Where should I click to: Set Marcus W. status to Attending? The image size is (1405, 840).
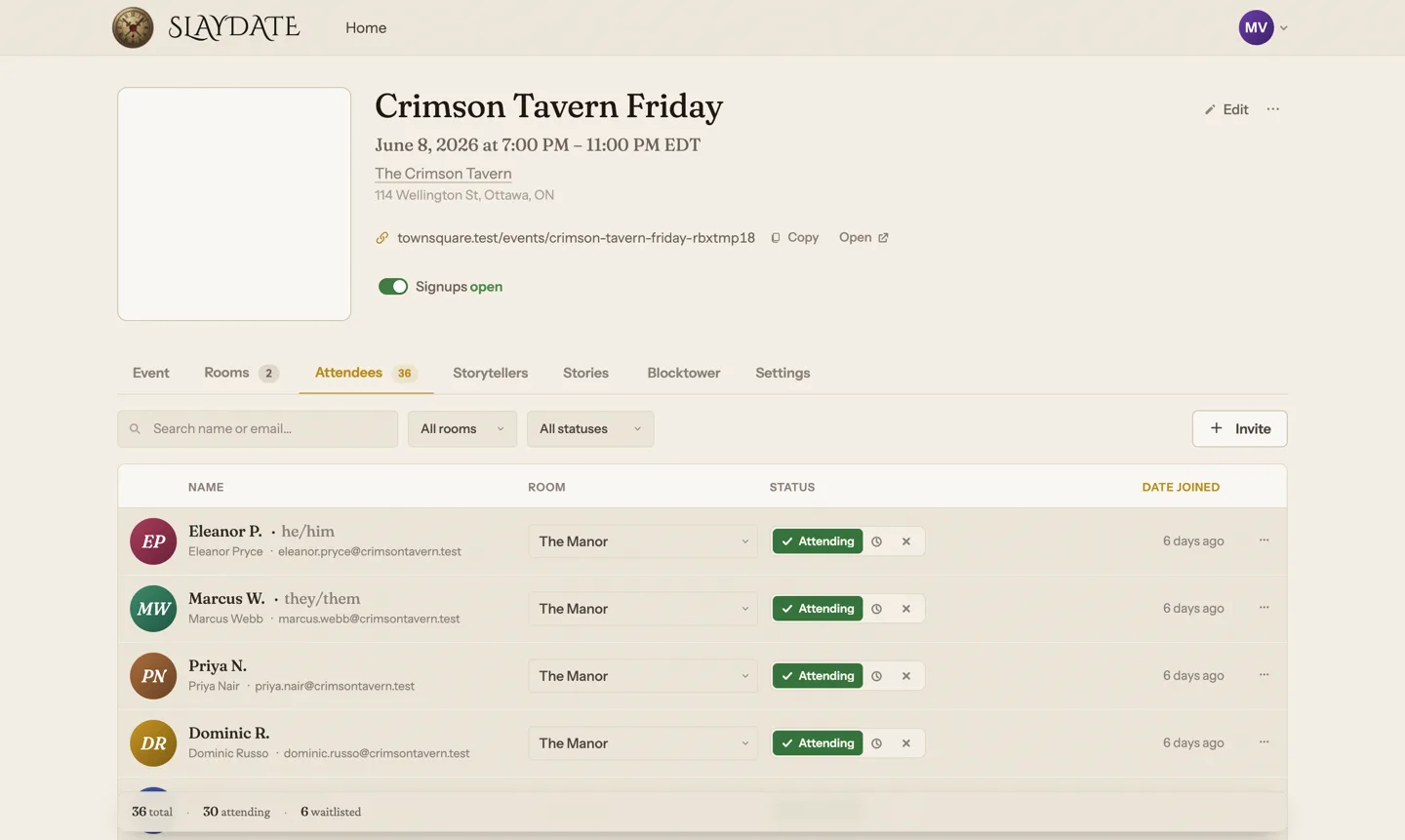(818, 609)
